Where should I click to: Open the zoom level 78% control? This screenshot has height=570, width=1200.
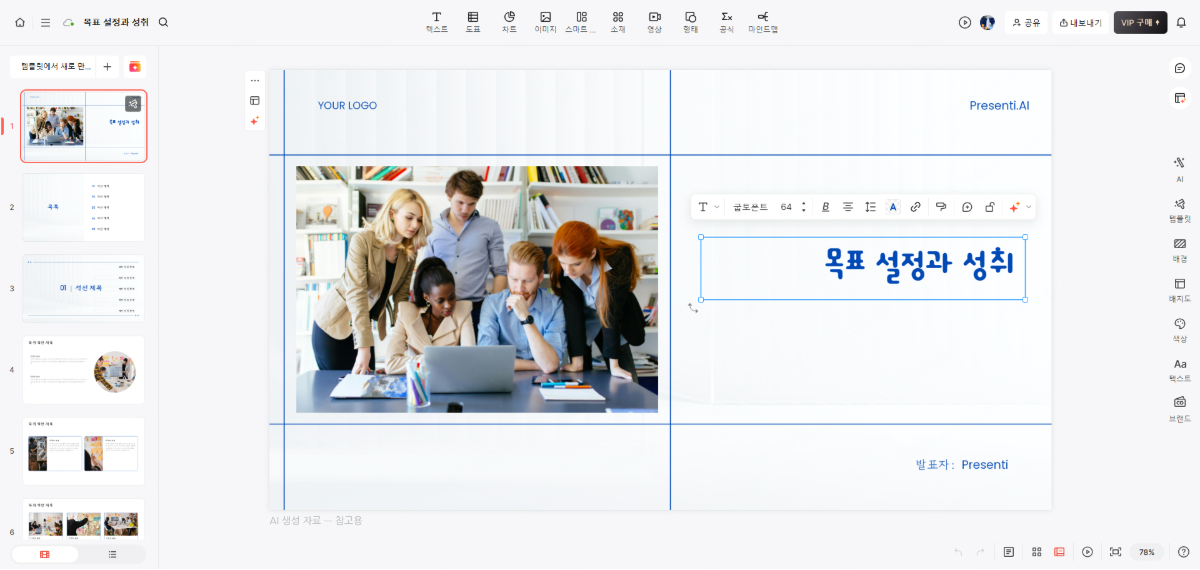tap(1146, 552)
